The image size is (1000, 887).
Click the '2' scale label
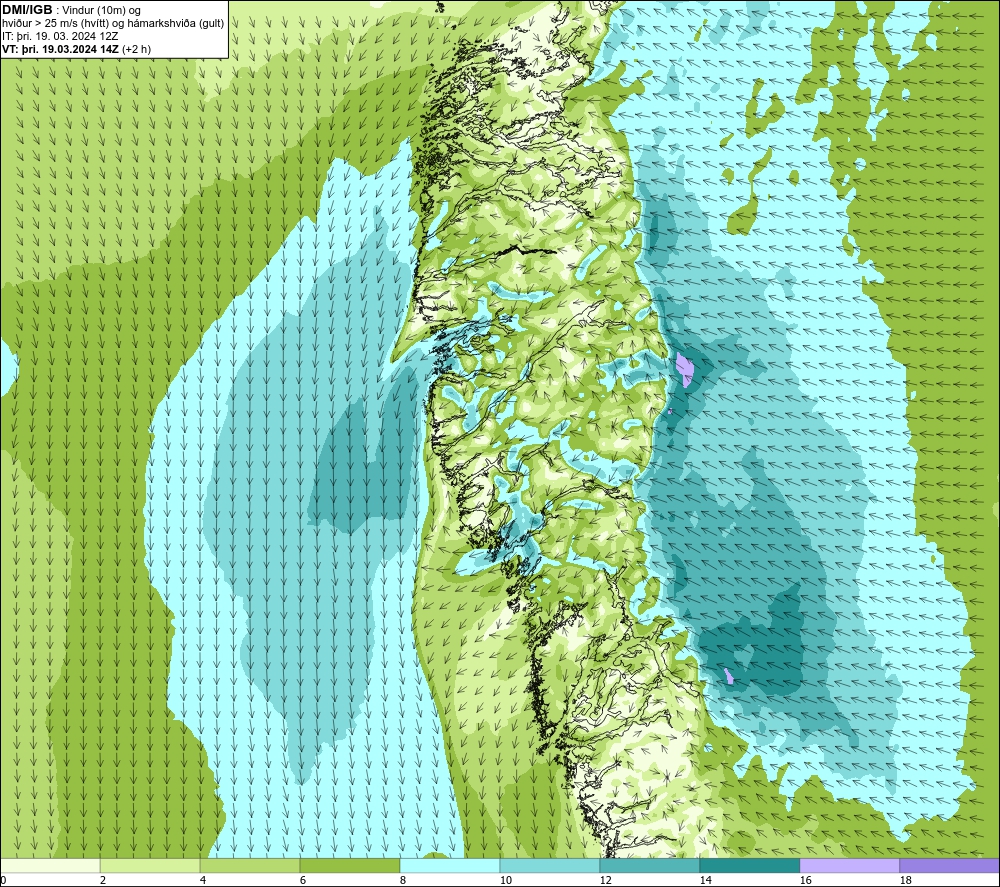pyautogui.click(x=103, y=881)
